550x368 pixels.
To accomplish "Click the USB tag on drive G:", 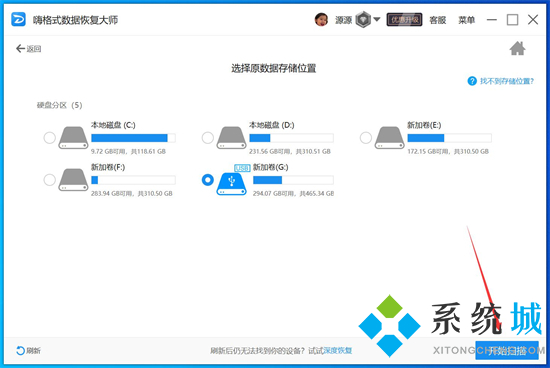I will (x=242, y=168).
